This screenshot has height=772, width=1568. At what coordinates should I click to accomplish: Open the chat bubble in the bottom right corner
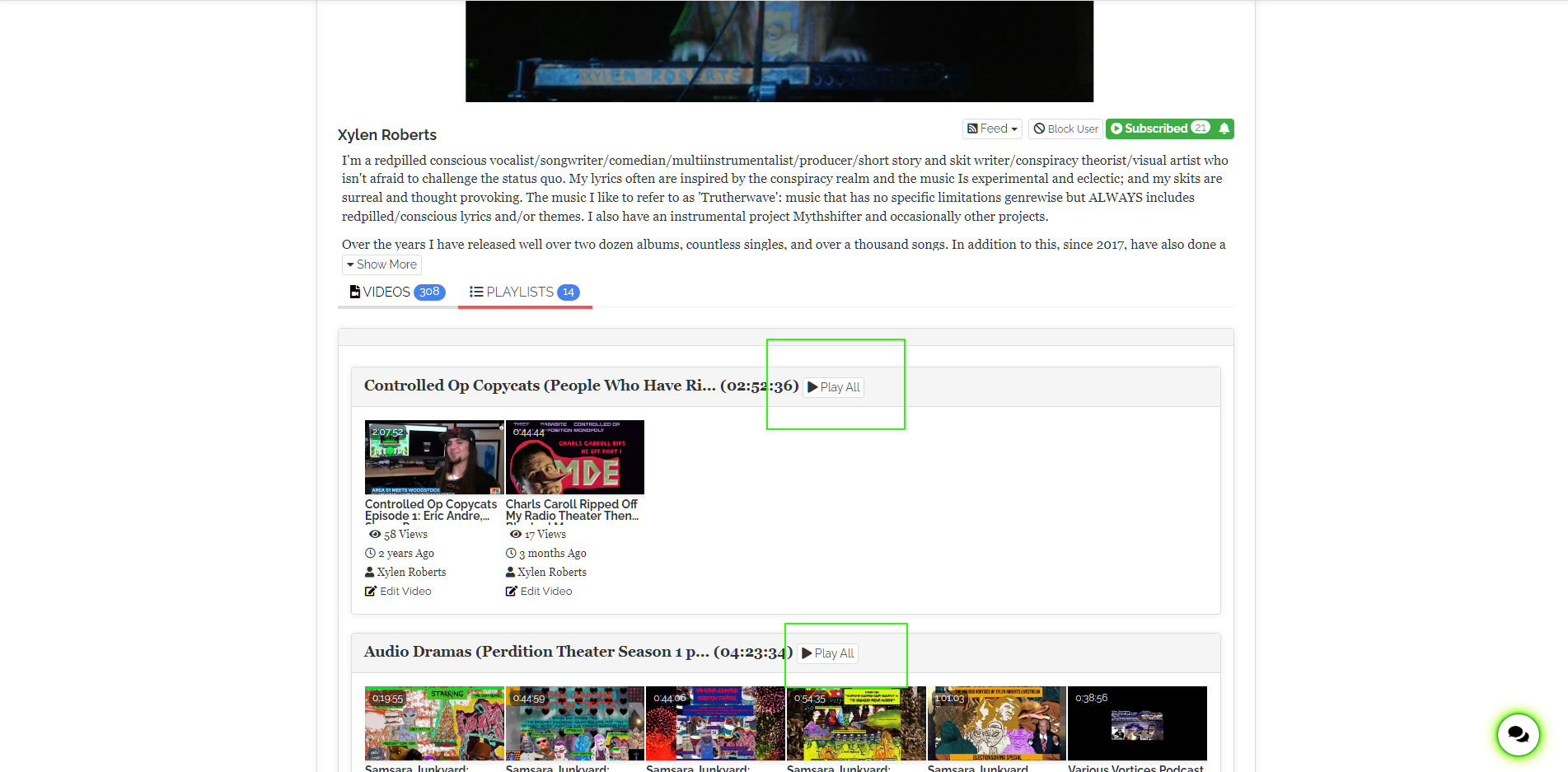1518,734
